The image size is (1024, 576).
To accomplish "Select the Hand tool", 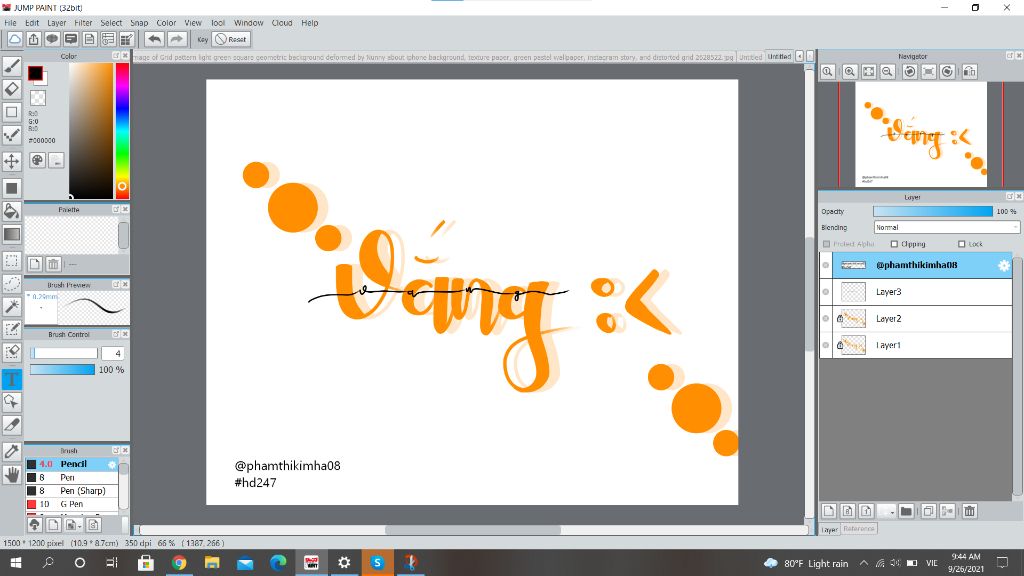I will [x=12, y=475].
